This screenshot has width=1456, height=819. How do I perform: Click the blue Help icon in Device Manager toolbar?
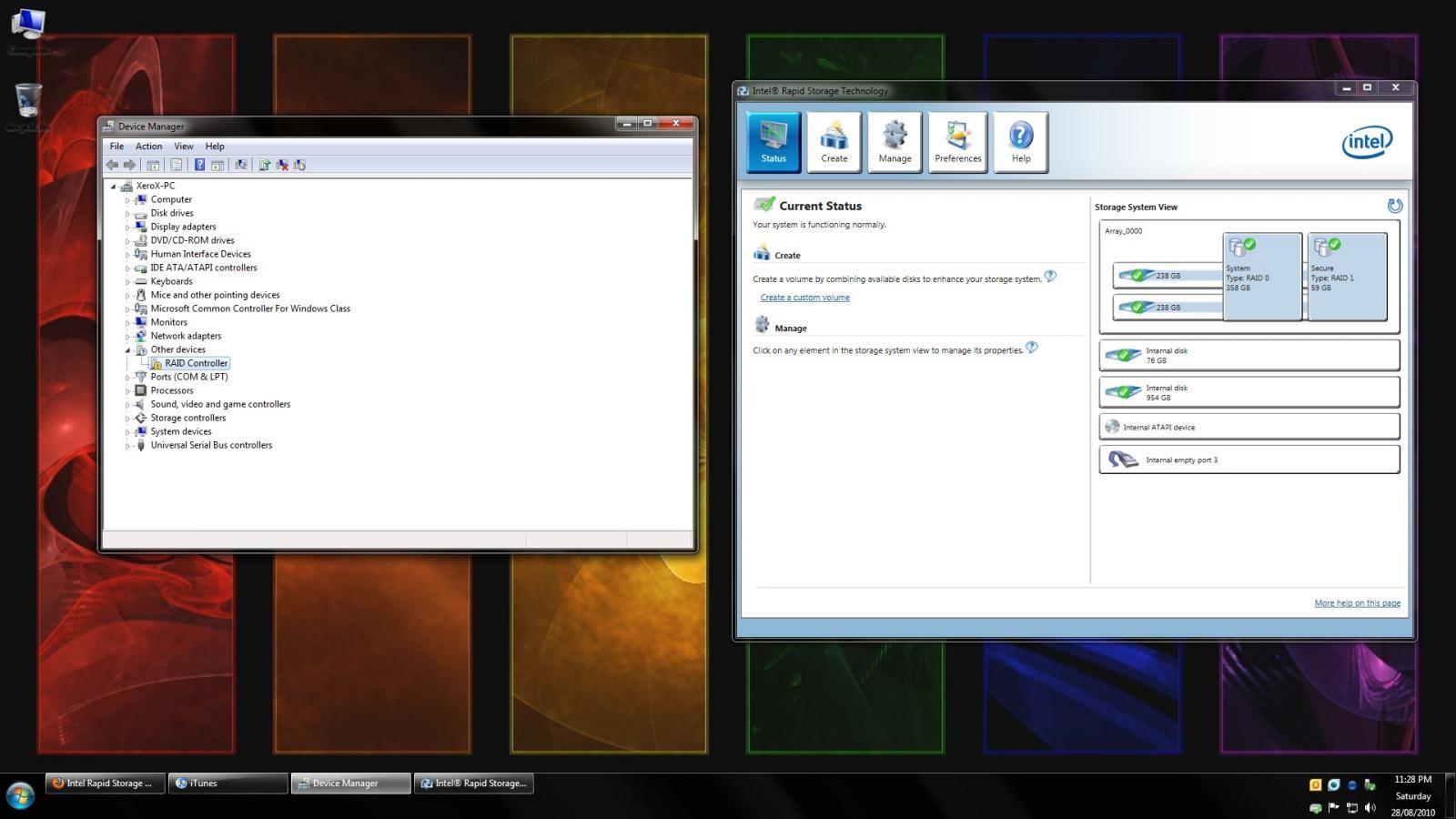[199, 165]
